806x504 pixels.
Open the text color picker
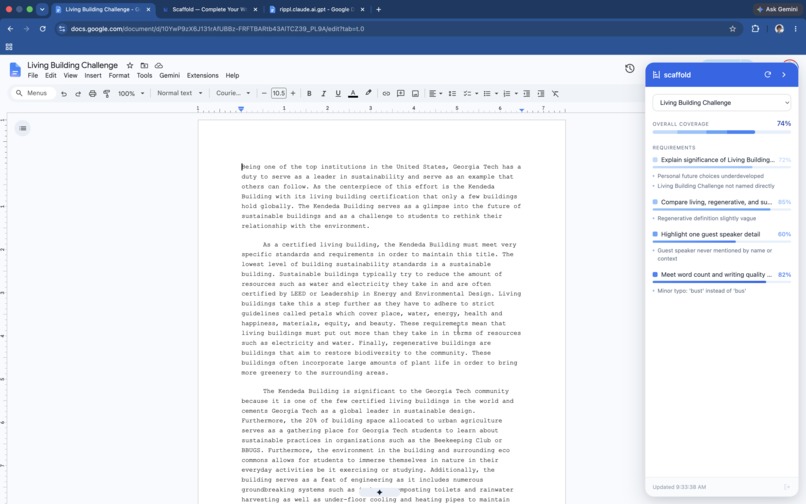pos(353,94)
